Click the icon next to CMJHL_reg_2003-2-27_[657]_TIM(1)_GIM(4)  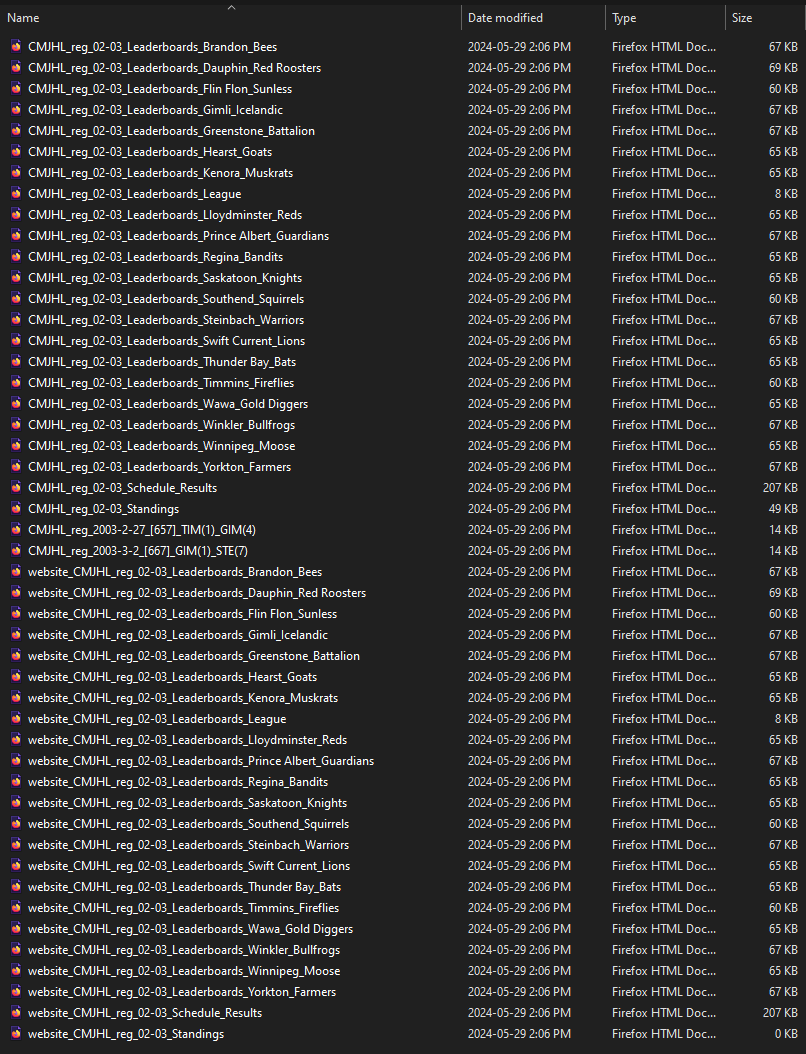click(x=16, y=530)
